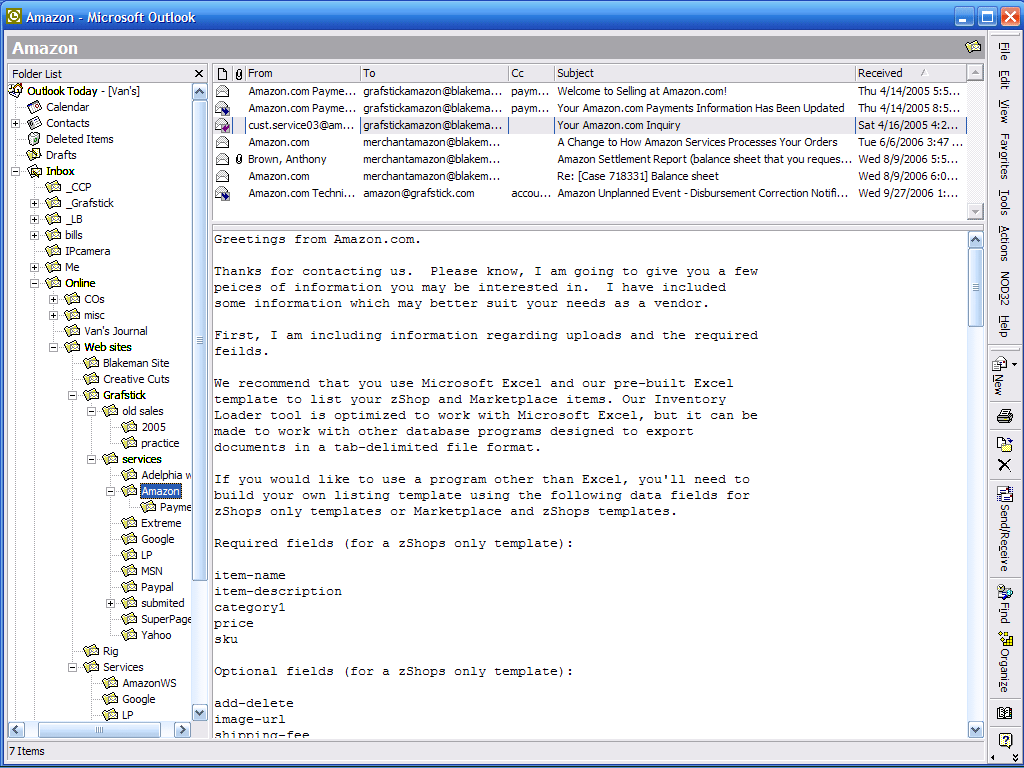Image resolution: width=1024 pixels, height=768 pixels.
Task: Click the Help question mark icon
Action: click(1004, 741)
